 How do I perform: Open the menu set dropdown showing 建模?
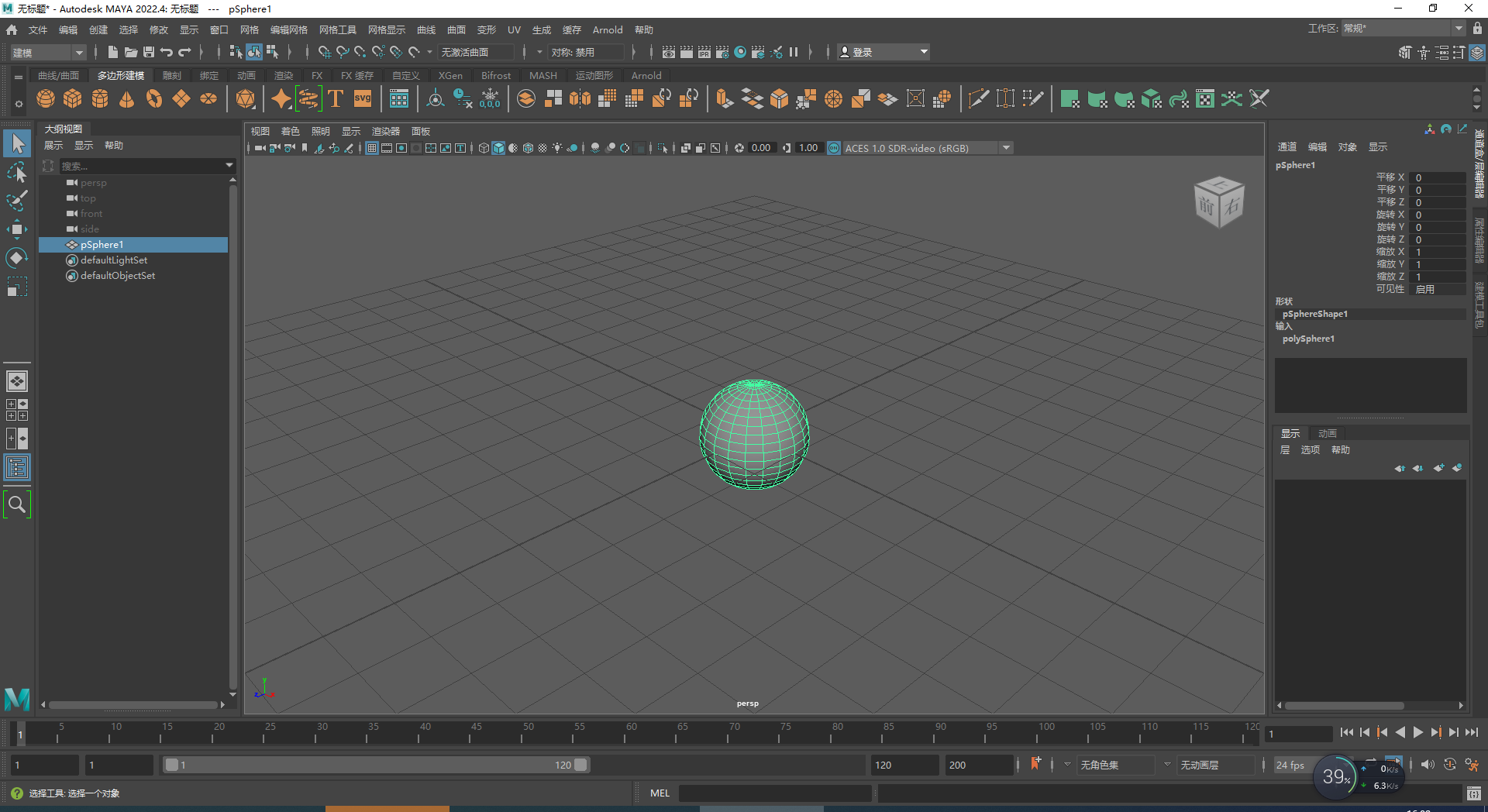(48, 52)
